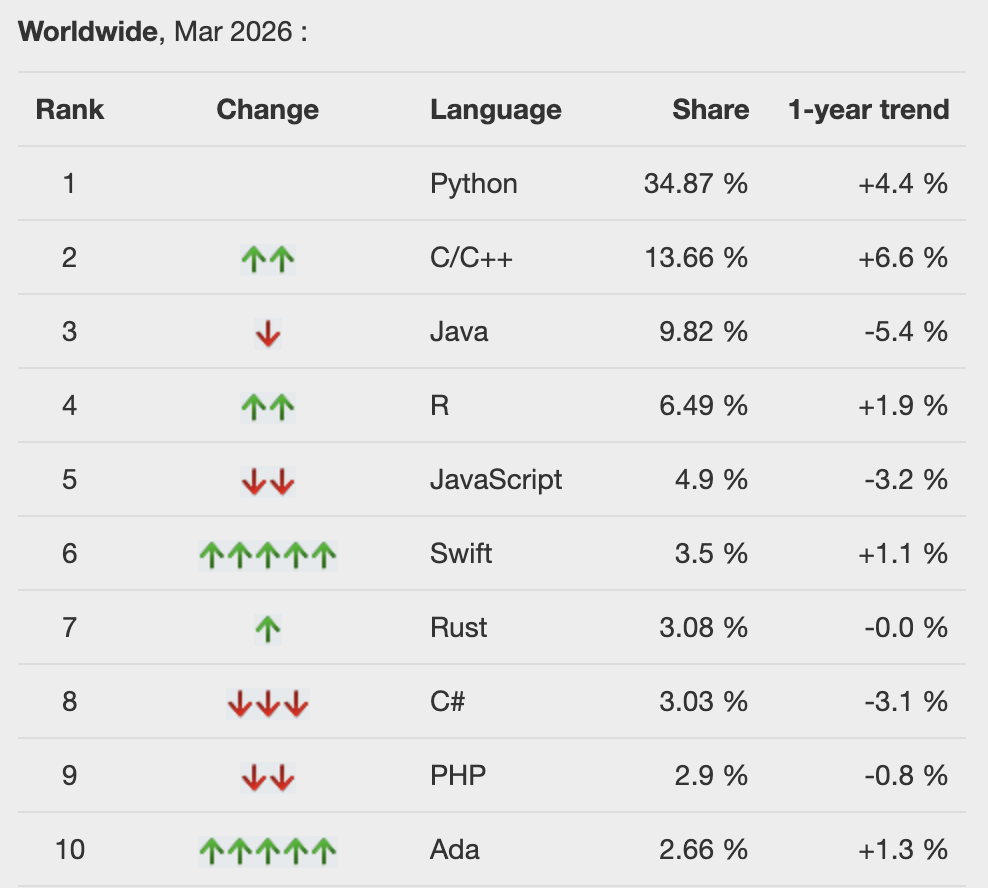Click the double up arrows in C/C++ row

pos(268,259)
